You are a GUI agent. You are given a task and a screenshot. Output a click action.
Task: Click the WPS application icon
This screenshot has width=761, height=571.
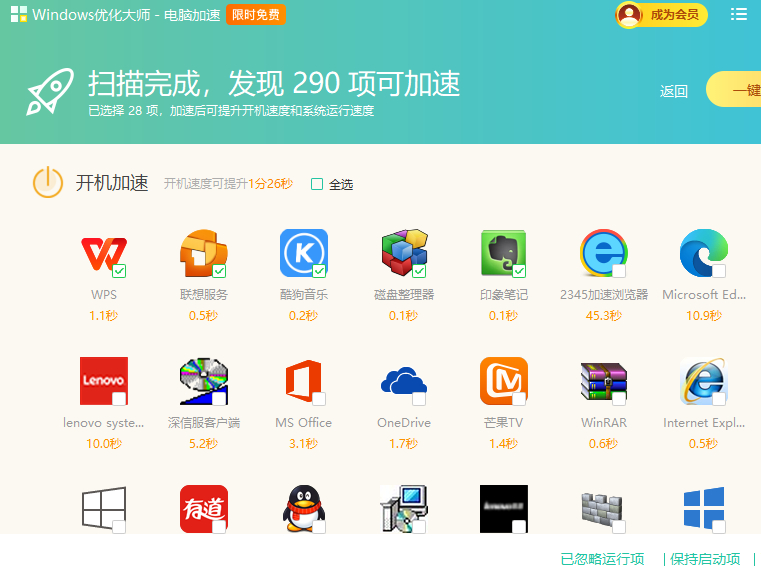coord(104,253)
